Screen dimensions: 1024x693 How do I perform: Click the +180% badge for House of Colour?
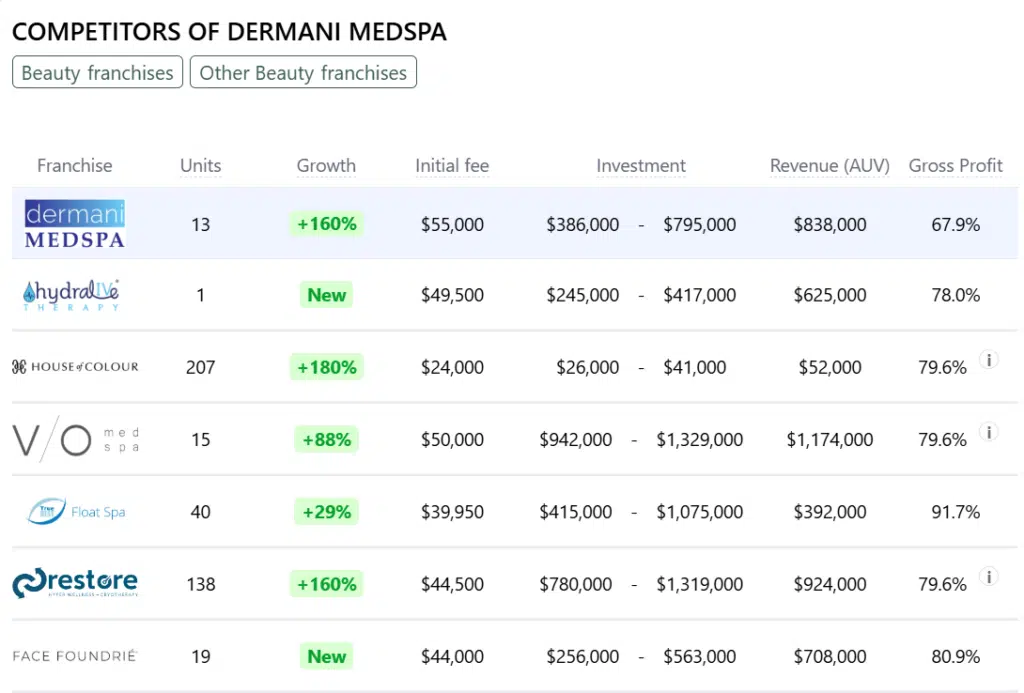[x=327, y=367]
